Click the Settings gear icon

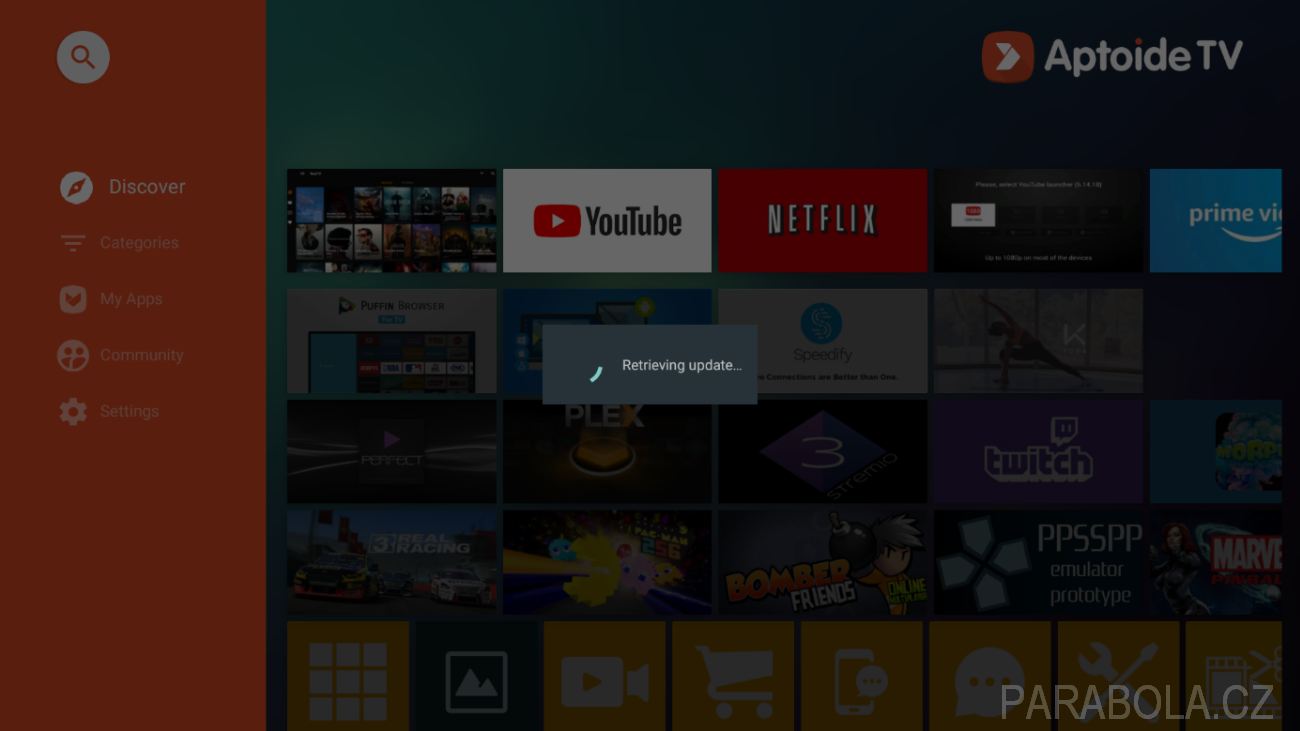tap(73, 411)
